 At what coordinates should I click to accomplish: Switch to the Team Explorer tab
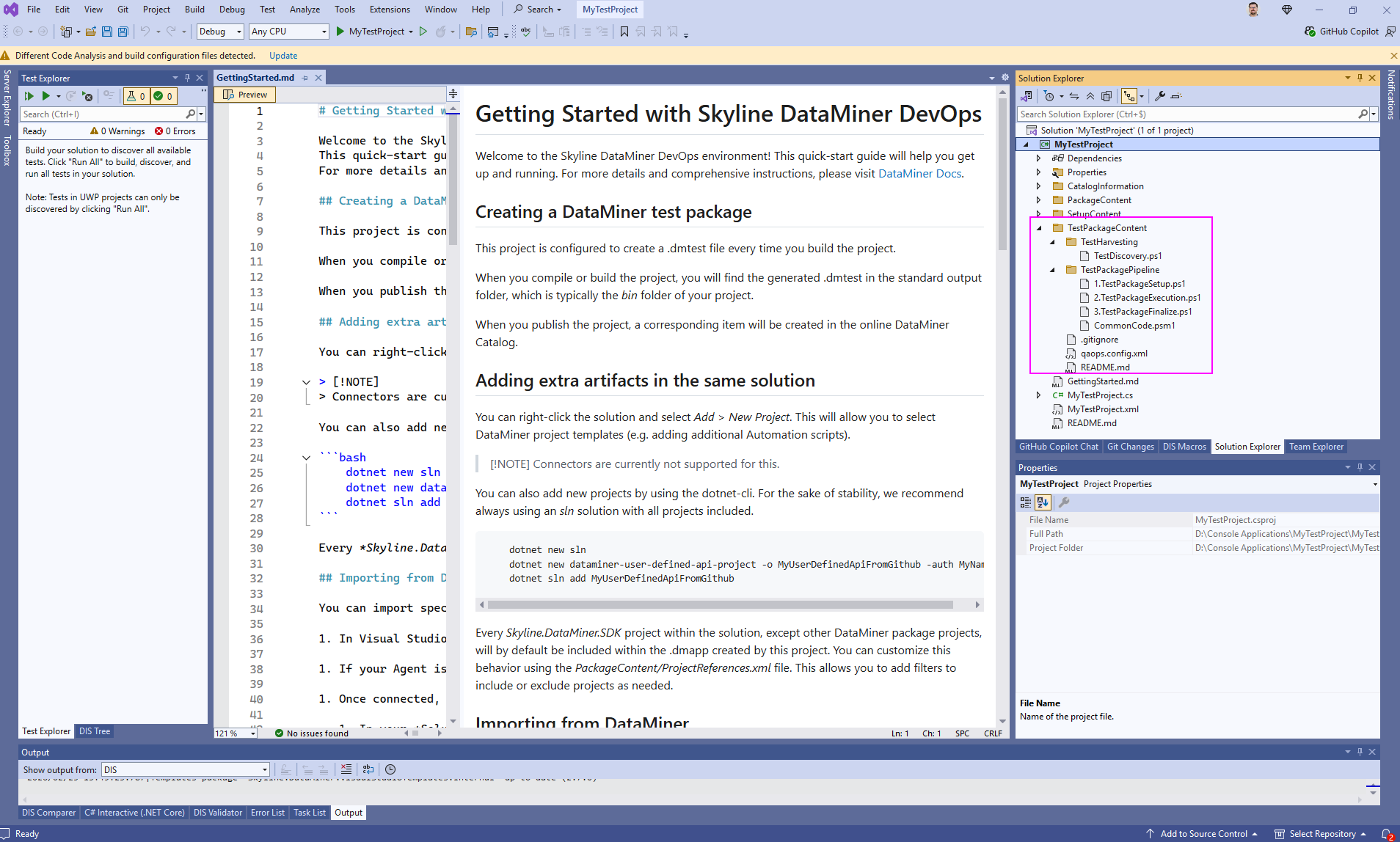1316,447
